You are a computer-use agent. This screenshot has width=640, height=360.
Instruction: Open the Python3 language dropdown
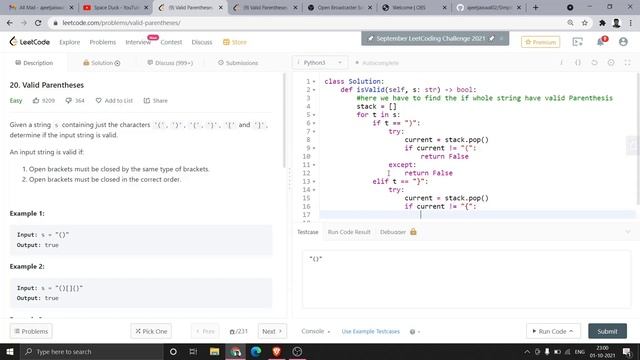320,62
